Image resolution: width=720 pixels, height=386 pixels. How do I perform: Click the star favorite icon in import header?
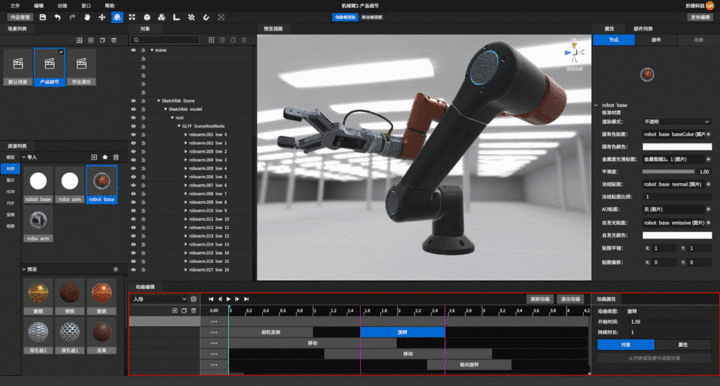(x=105, y=157)
